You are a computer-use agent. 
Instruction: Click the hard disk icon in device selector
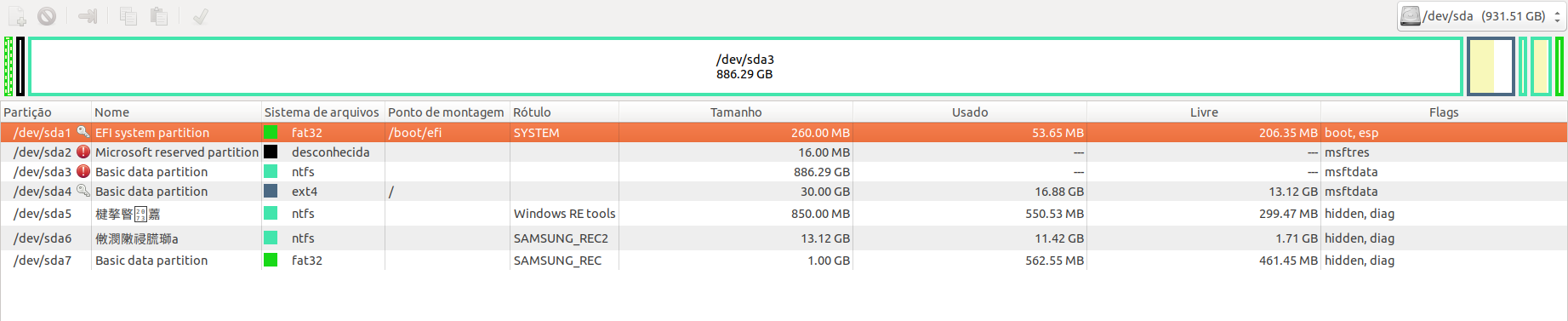pos(1411,16)
